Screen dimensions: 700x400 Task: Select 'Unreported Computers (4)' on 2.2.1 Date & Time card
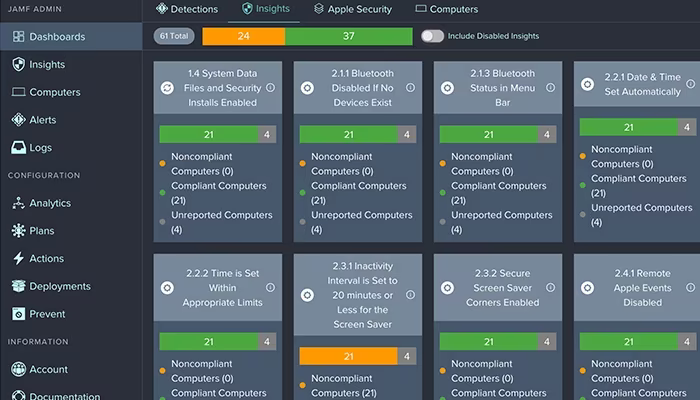(x=642, y=215)
